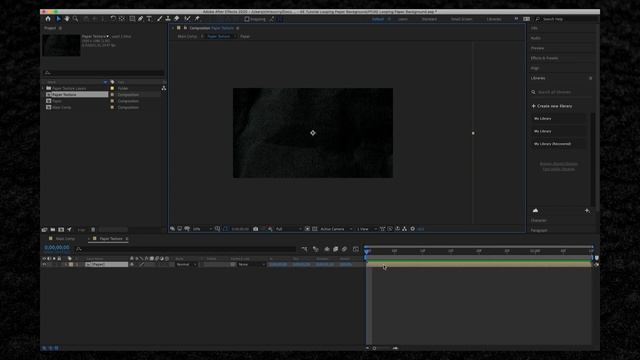The width and height of the screenshot is (640, 360).
Task: Toggle transparency grid in viewer footer
Action: (315, 229)
